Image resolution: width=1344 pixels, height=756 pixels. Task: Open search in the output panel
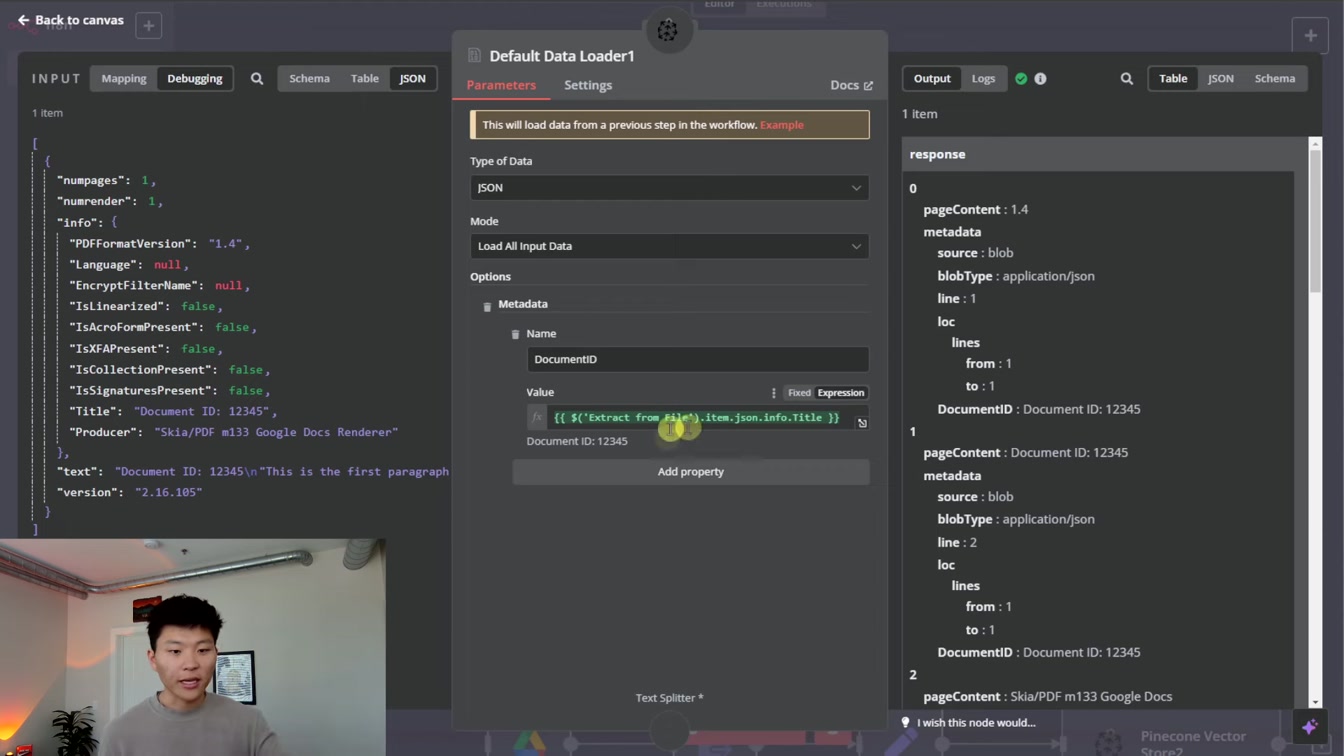1127,78
